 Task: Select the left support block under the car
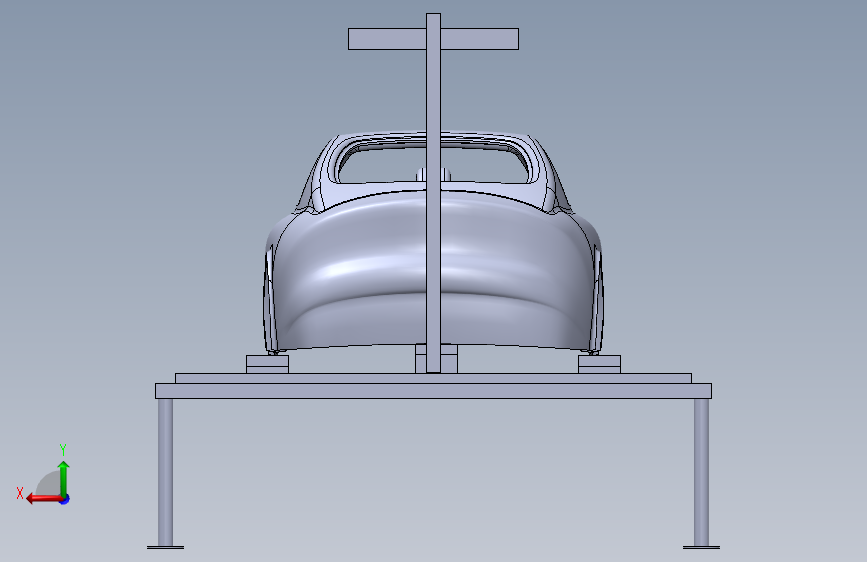268,365
